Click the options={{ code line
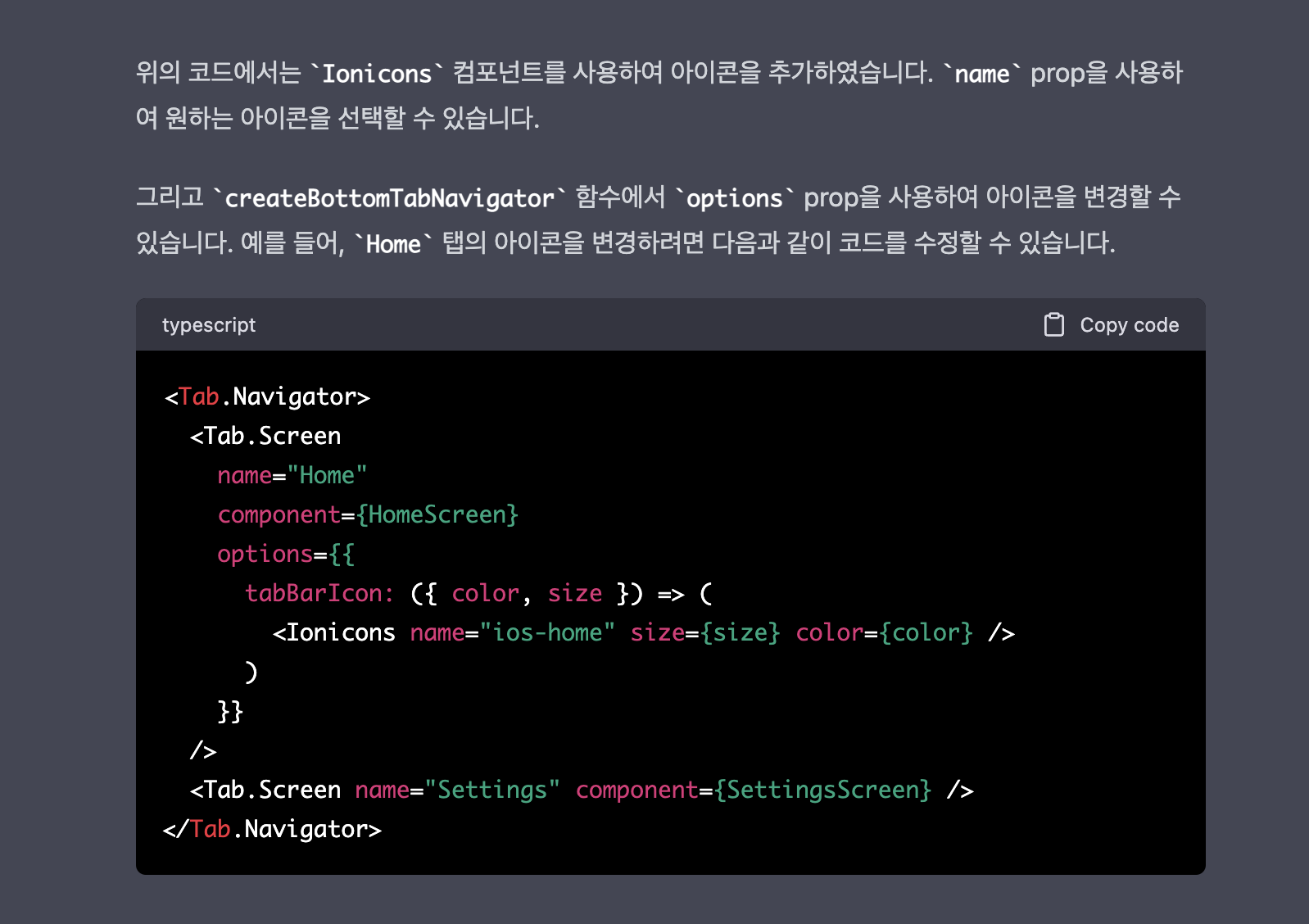1309x924 pixels. (286, 555)
